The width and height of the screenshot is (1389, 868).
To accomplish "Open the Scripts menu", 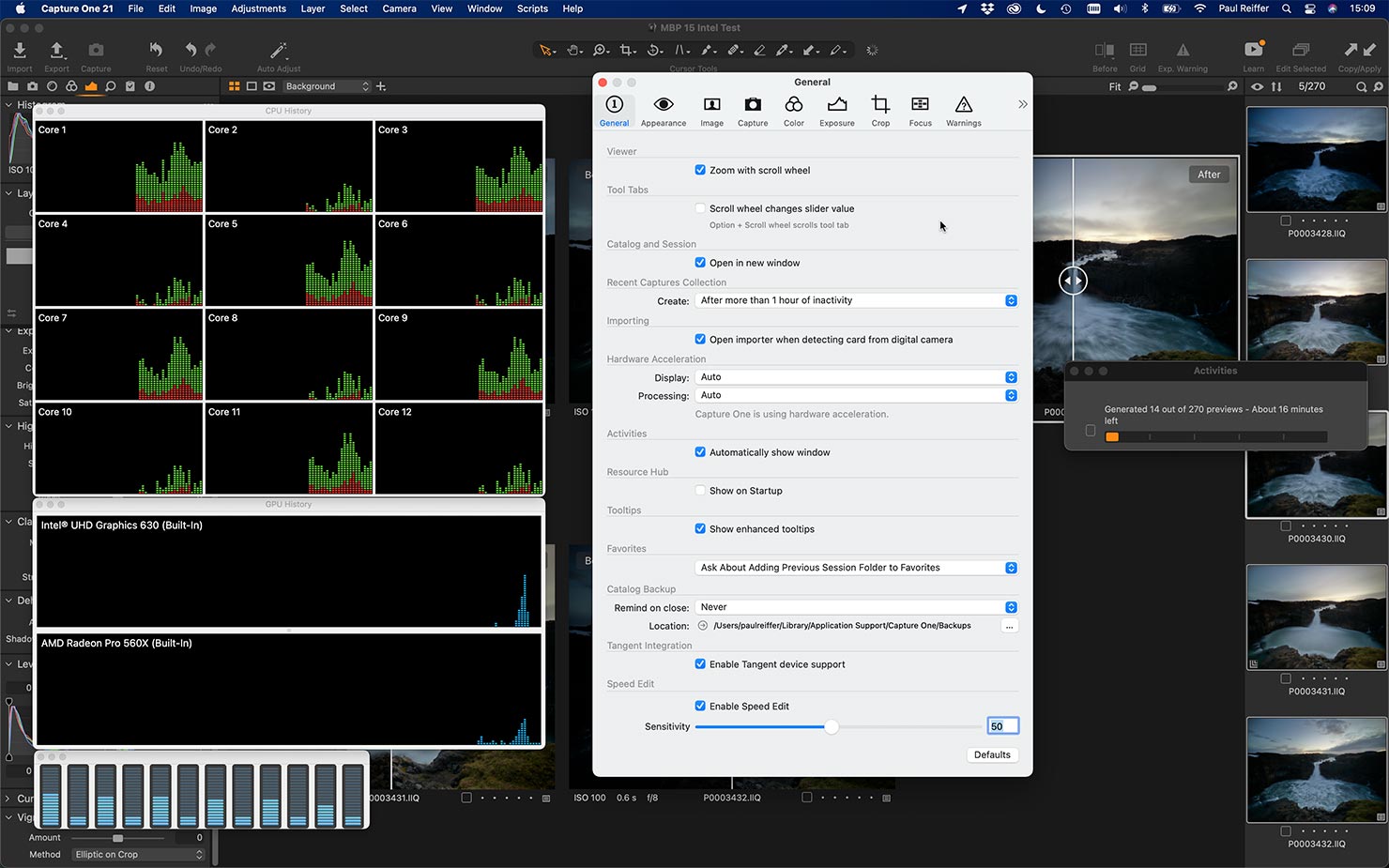I will (532, 8).
